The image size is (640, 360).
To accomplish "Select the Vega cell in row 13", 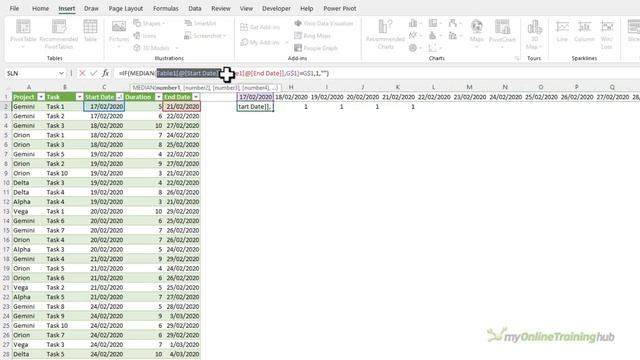I will 29,211.
